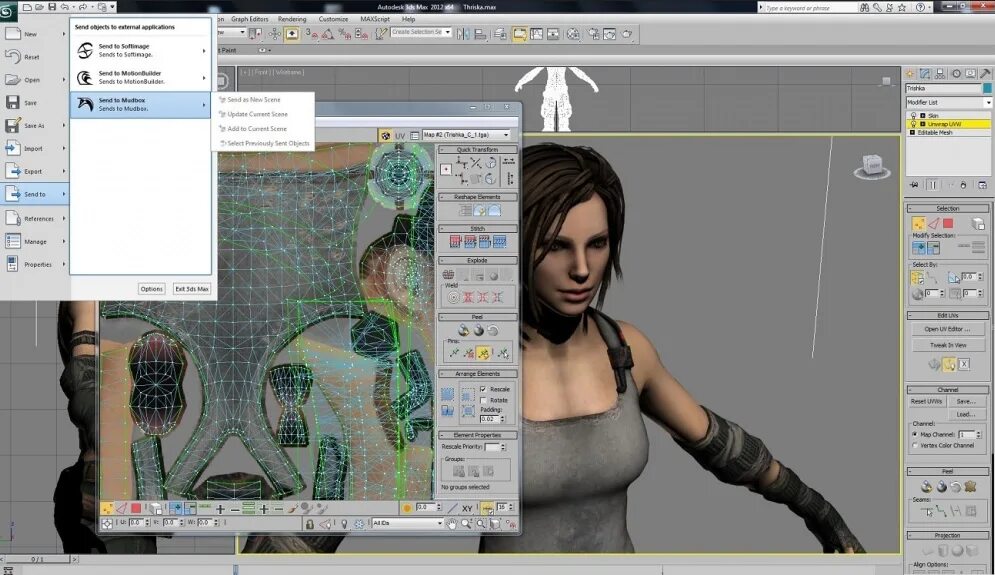This screenshot has width=995, height=575.
Task: Click the Render teapot icon
Action: pyautogui.click(x=627, y=34)
